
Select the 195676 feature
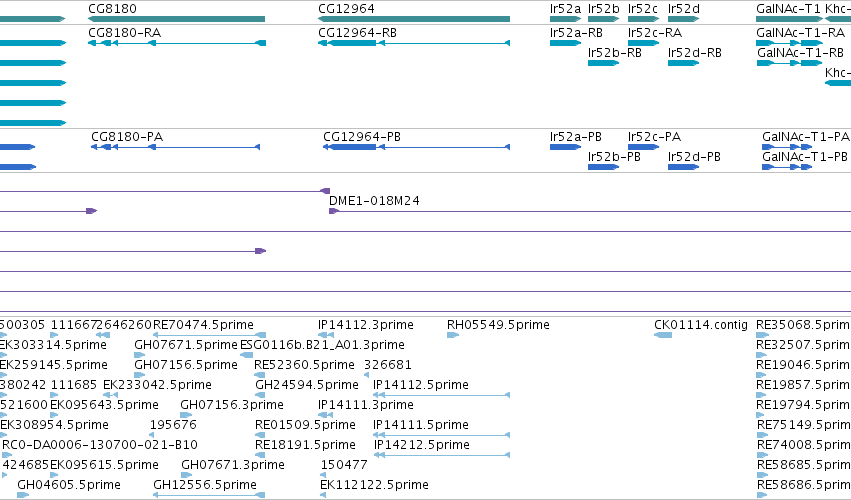(152, 435)
